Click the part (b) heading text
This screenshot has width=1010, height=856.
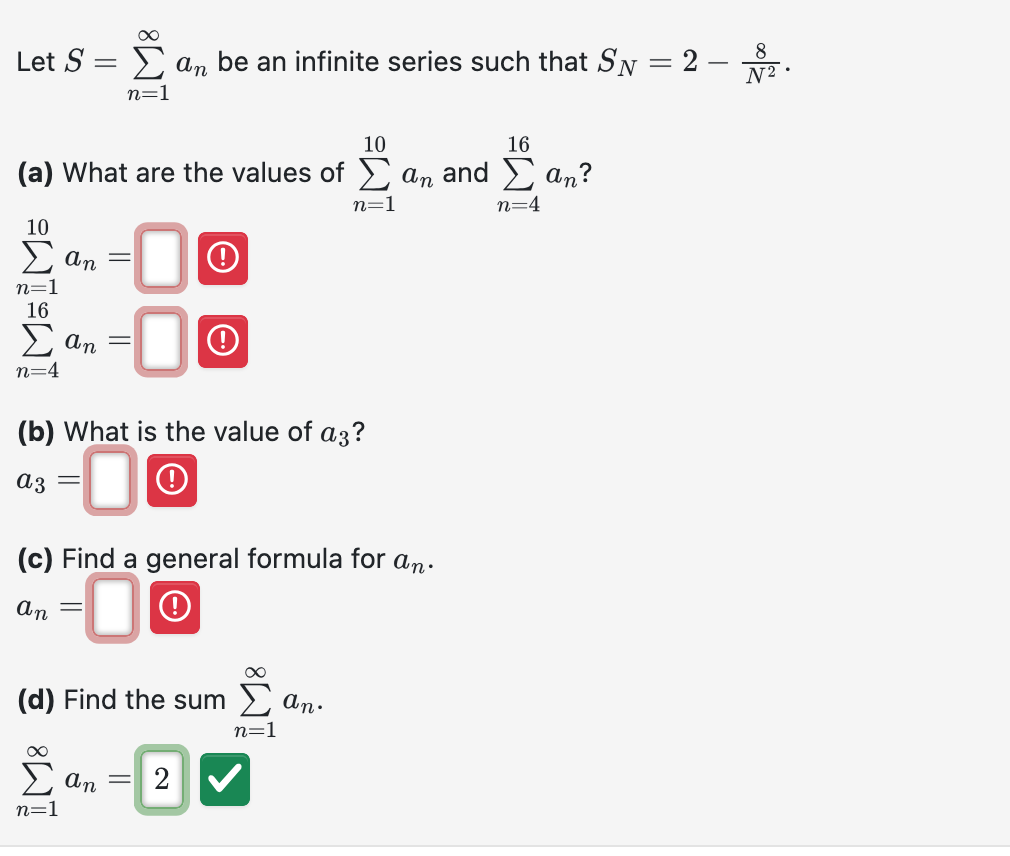tap(160, 431)
